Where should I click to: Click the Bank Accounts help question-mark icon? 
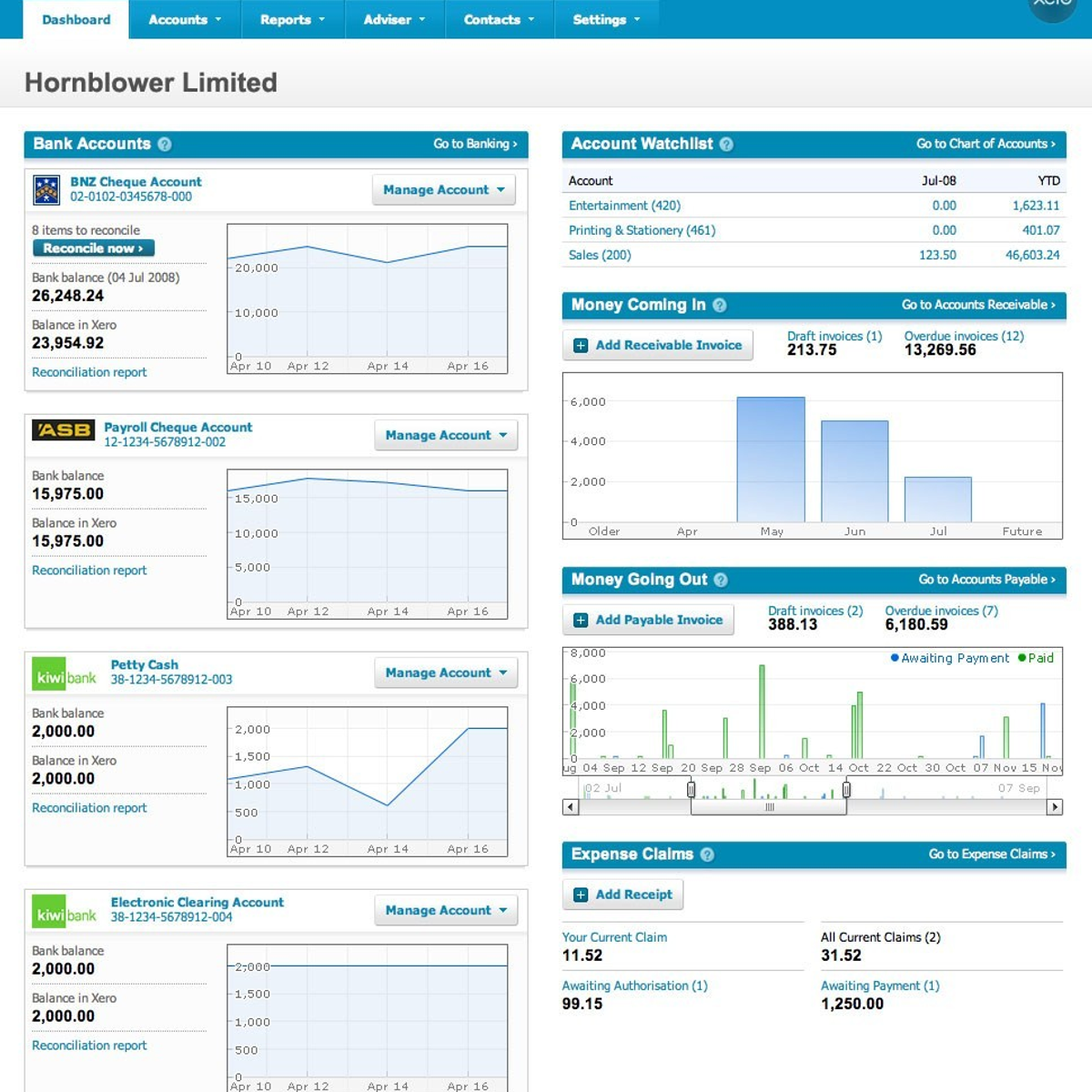[165, 145]
